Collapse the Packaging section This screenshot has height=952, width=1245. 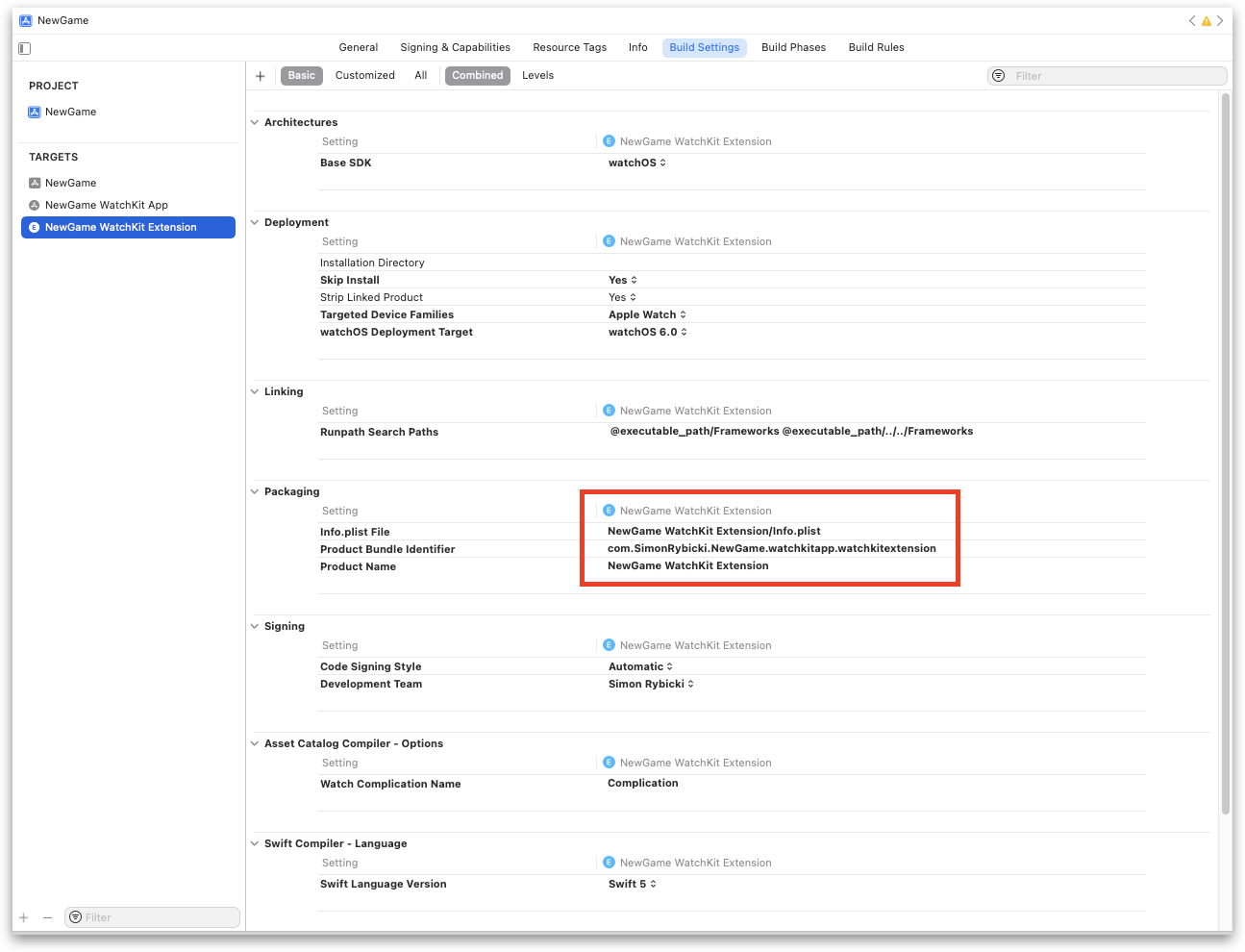point(255,491)
